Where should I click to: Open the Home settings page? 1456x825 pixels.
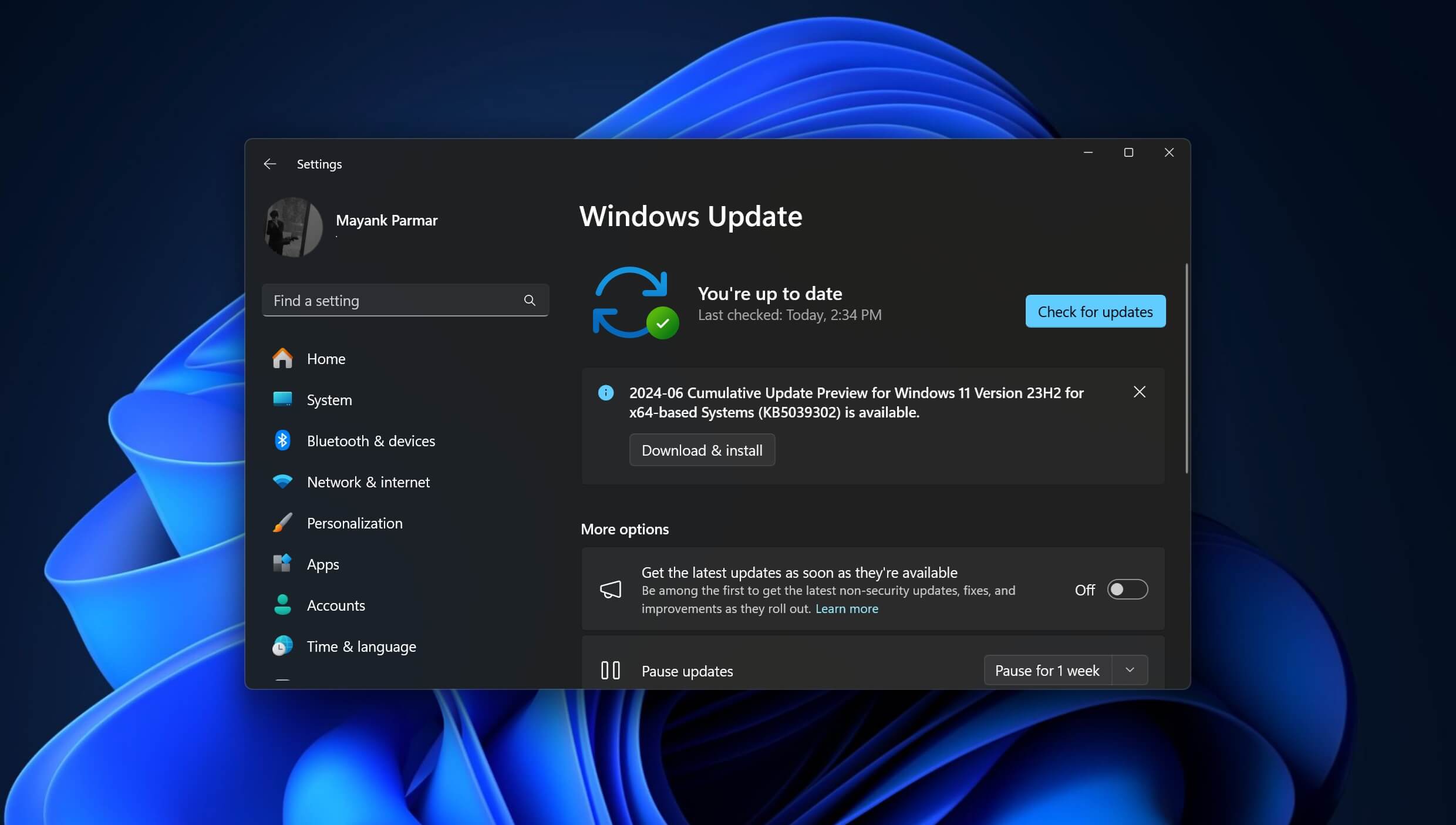405,359
